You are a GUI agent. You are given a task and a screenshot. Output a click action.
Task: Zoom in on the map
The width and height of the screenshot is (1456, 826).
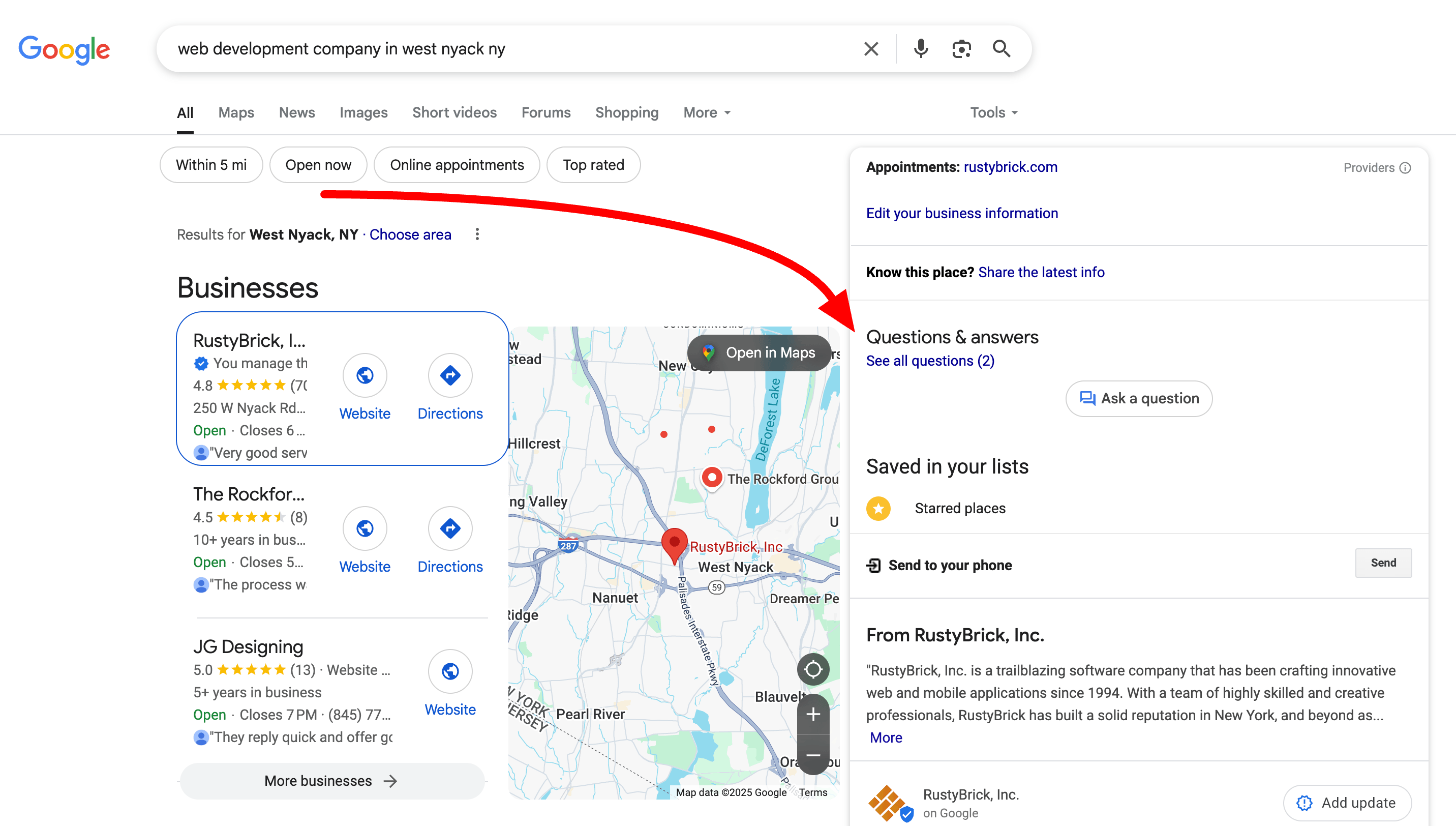point(813,714)
